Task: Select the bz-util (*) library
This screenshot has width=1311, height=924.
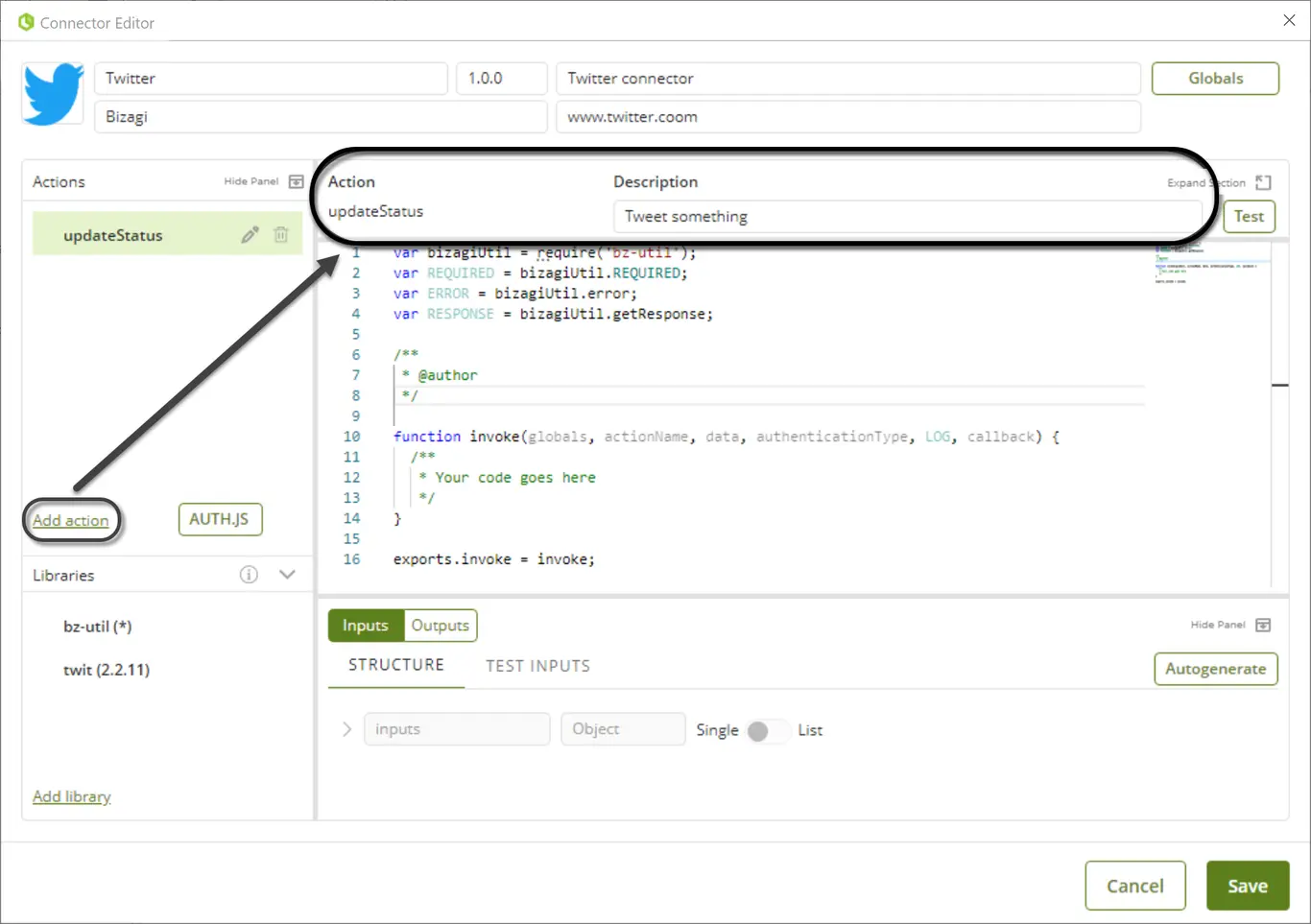Action: 97,627
